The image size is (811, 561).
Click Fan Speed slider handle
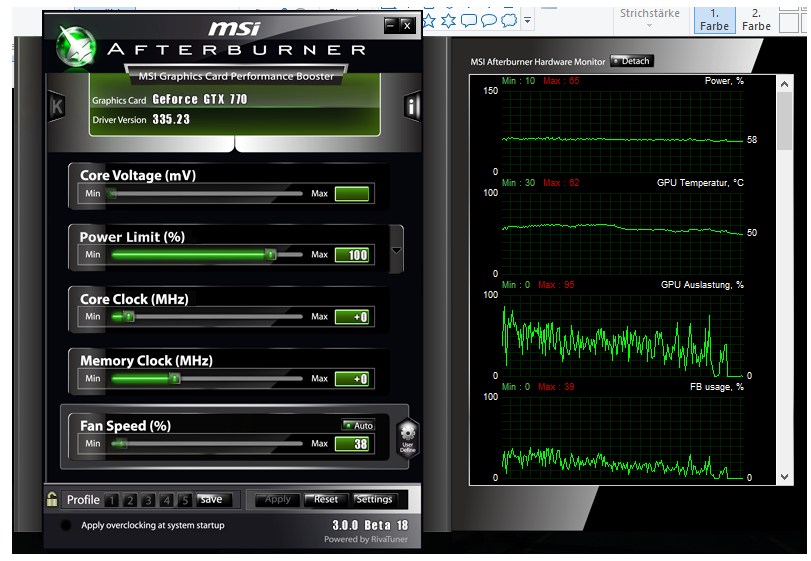[x=121, y=444]
